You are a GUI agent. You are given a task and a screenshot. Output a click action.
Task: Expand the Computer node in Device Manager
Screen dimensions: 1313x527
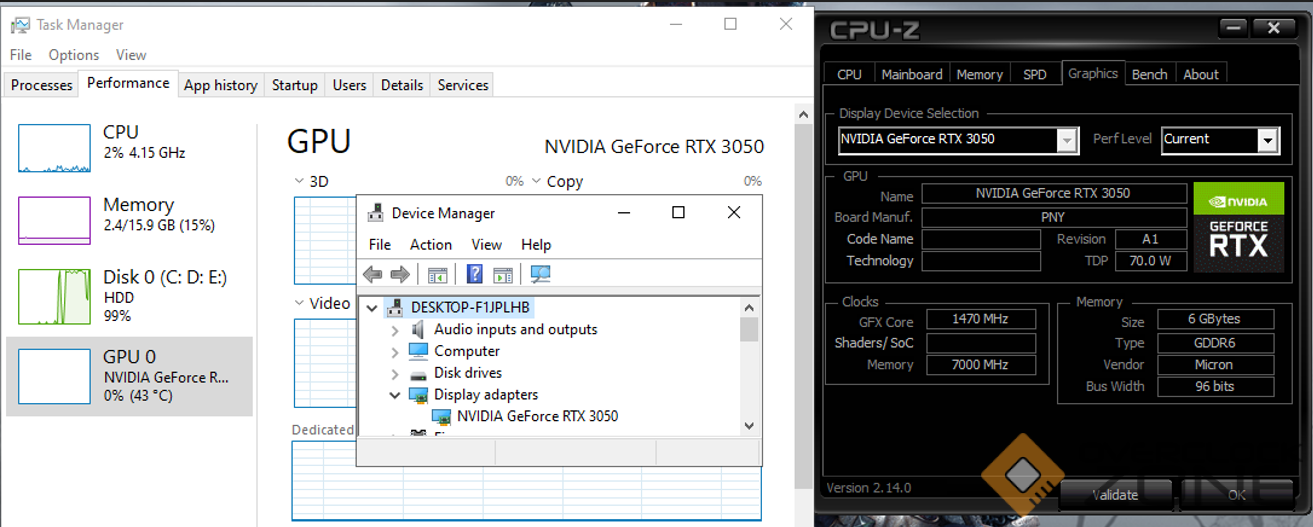point(394,351)
